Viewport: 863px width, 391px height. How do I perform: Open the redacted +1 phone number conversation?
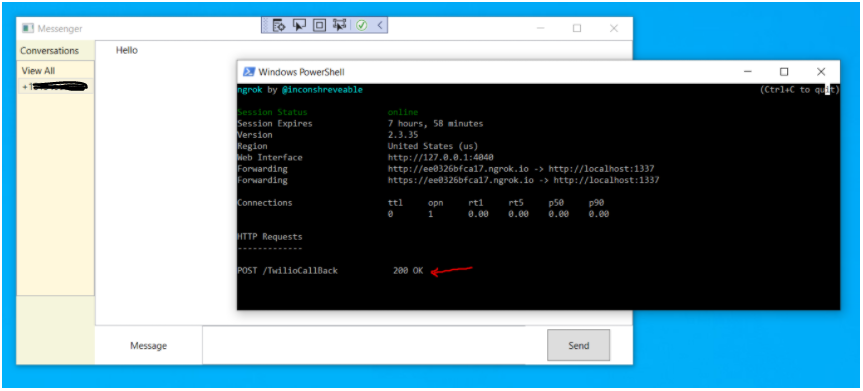[56, 86]
